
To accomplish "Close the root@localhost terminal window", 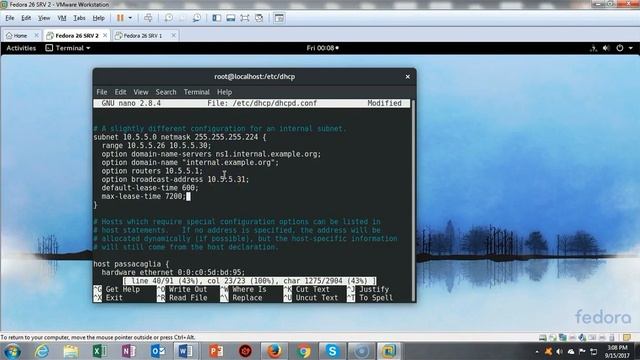I will (407, 76).
